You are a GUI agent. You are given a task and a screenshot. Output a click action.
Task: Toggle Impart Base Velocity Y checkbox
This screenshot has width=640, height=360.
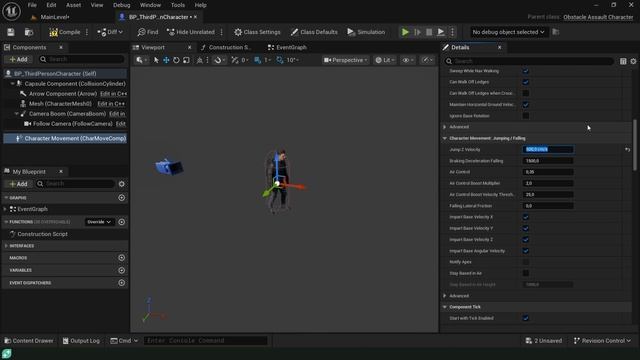point(526,229)
